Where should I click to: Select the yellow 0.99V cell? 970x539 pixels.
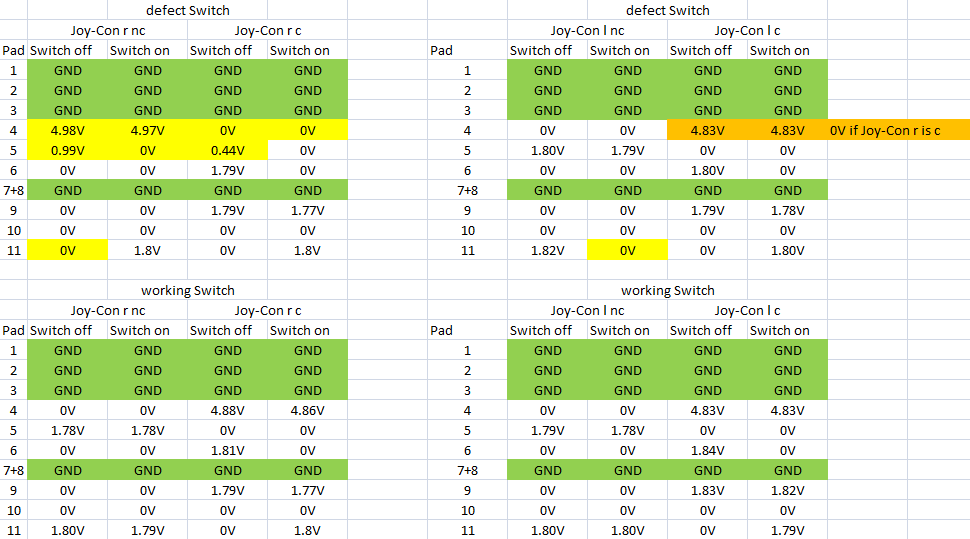[67, 150]
